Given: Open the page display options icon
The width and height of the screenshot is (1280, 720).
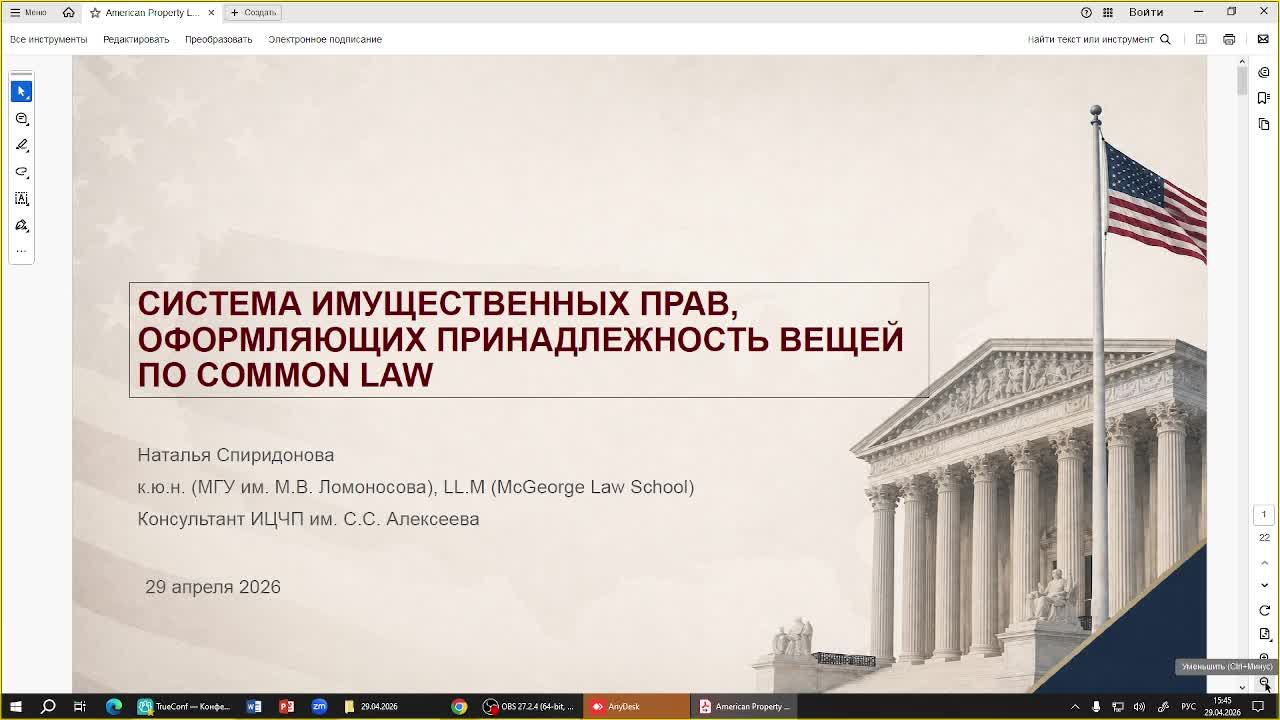Looking at the screenshot, I should (x=1264, y=634).
